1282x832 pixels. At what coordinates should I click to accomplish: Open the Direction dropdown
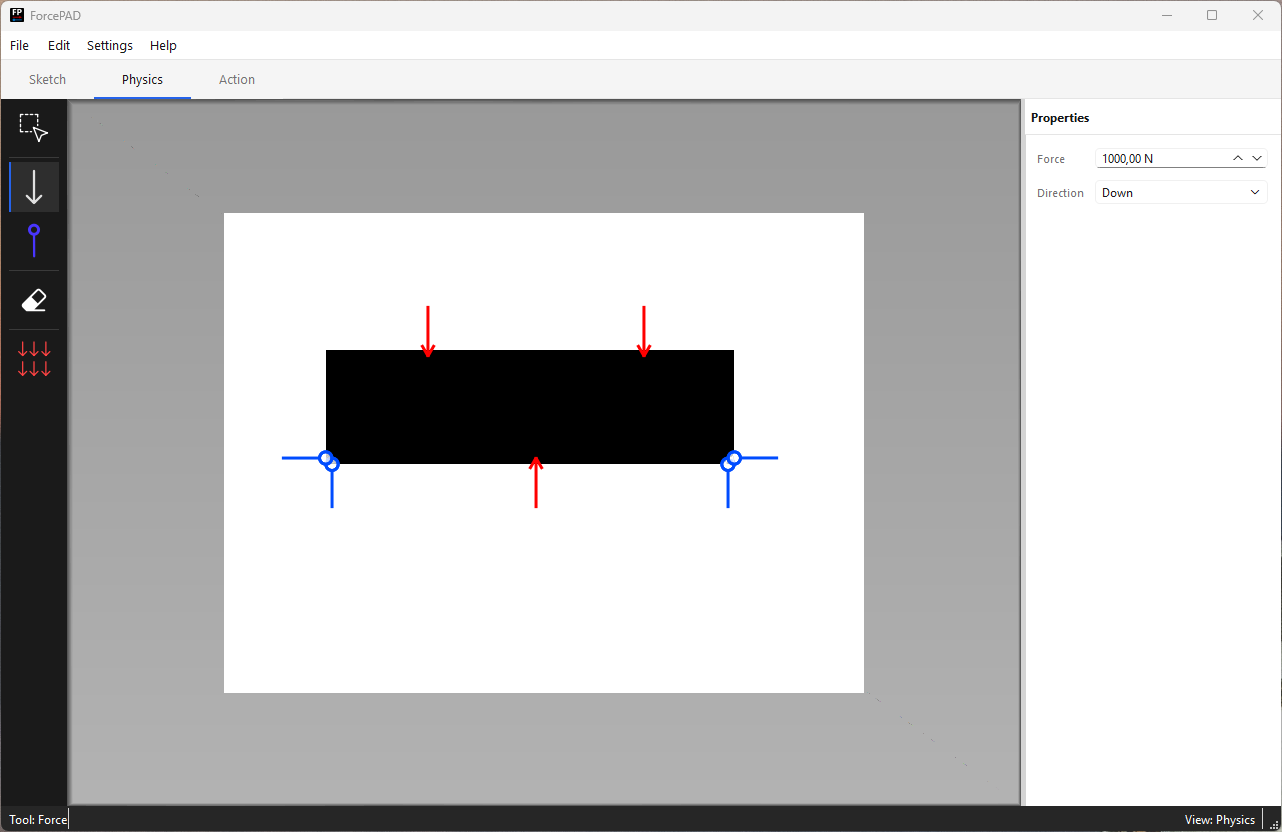(1181, 193)
